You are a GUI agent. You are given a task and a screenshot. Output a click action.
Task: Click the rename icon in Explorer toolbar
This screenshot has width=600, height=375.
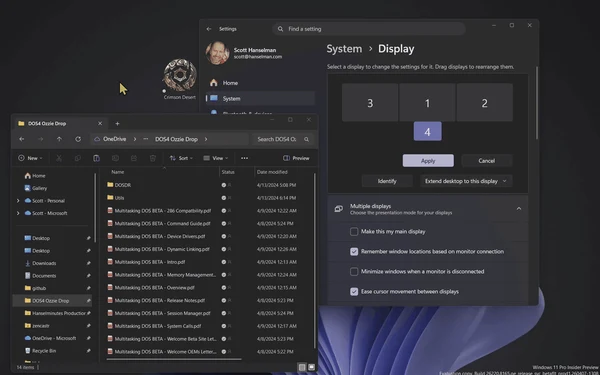(115, 158)
